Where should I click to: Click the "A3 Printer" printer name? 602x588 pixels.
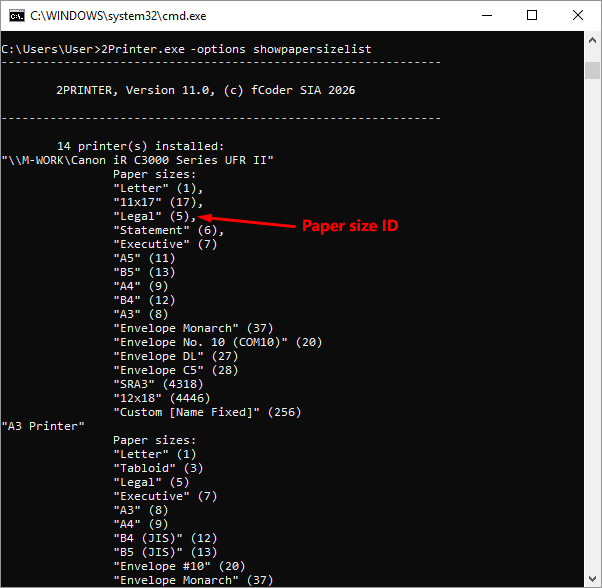pyautogui.click(x=43, y=426)
